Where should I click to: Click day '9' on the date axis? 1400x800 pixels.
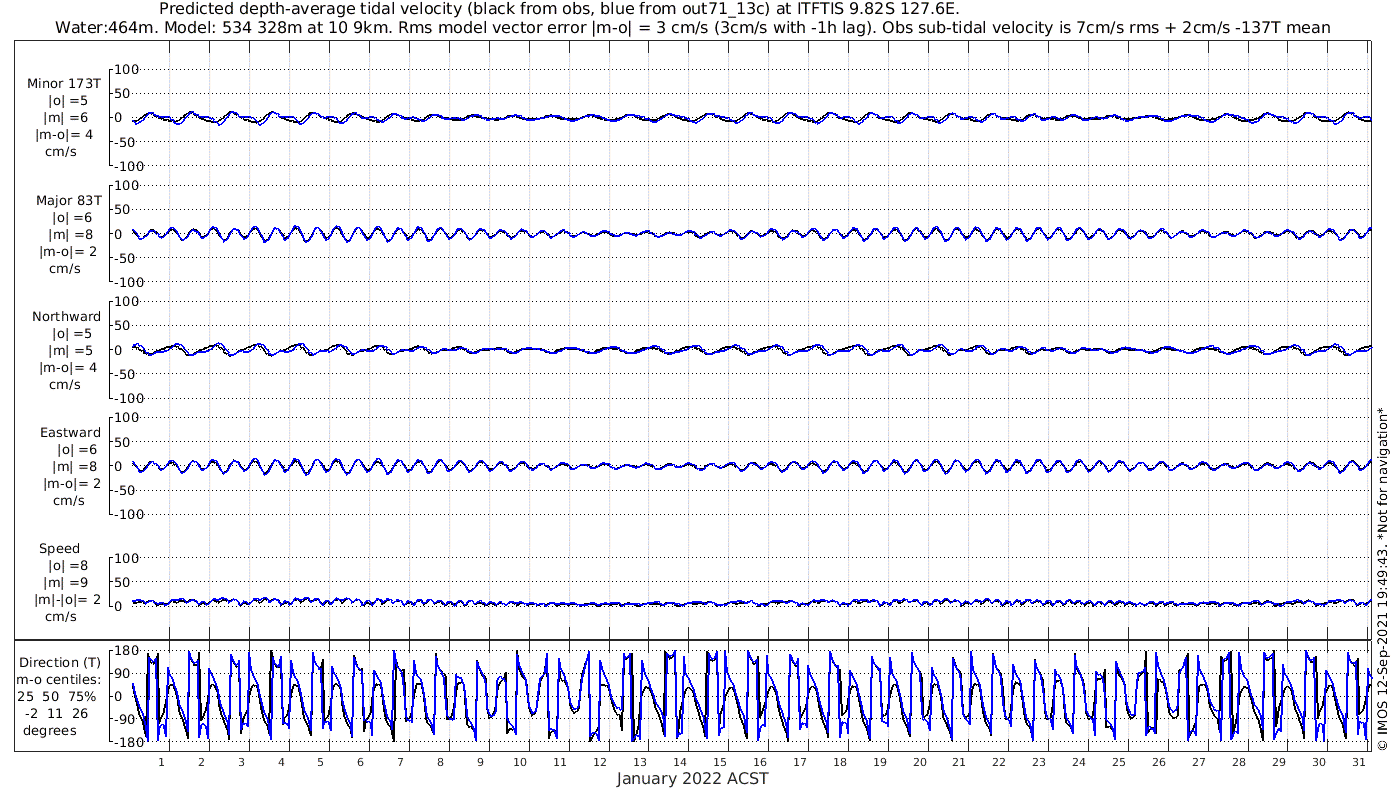click(x=480, y=762)
